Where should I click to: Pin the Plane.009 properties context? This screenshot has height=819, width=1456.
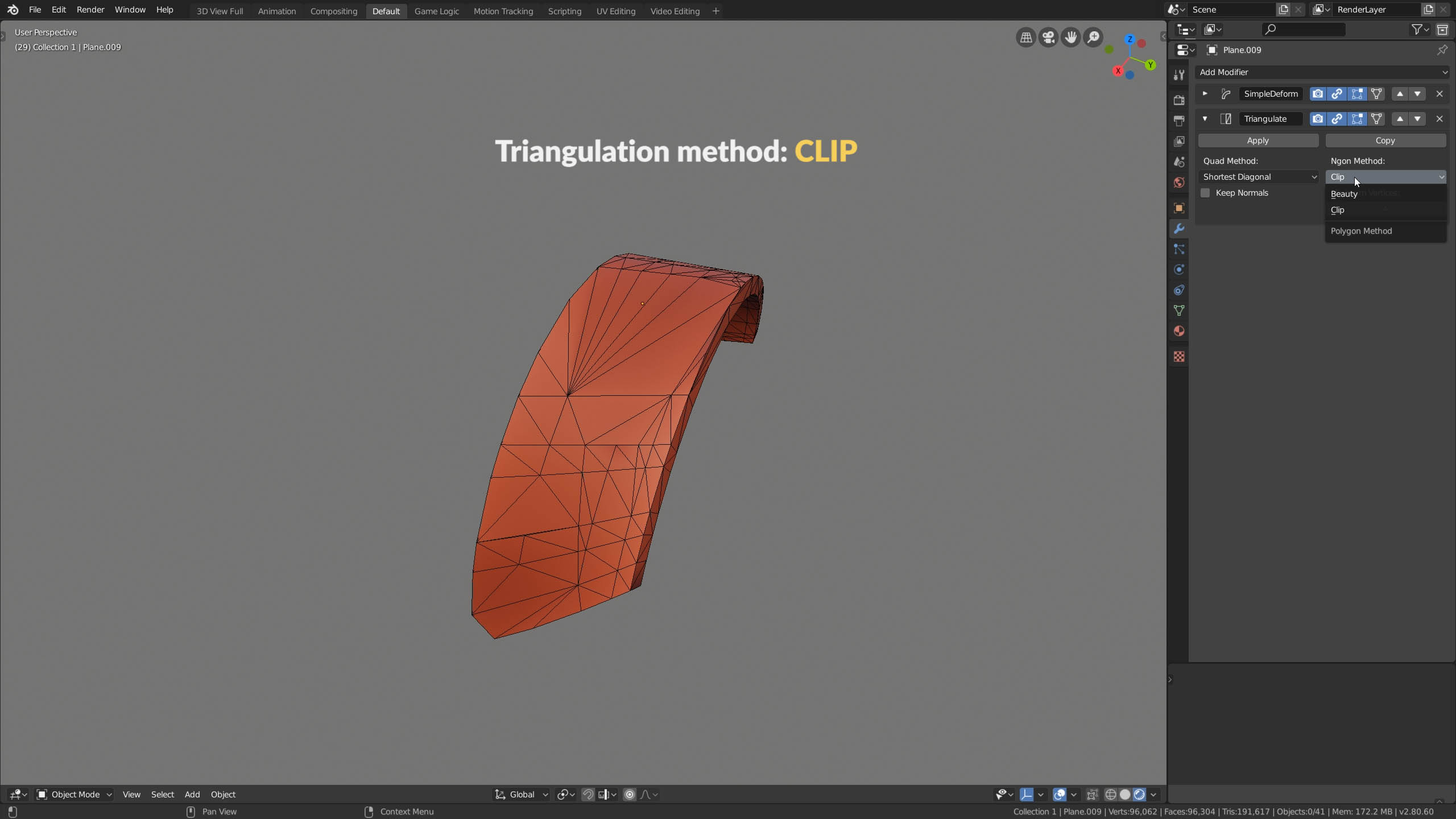coord(1442,50)
